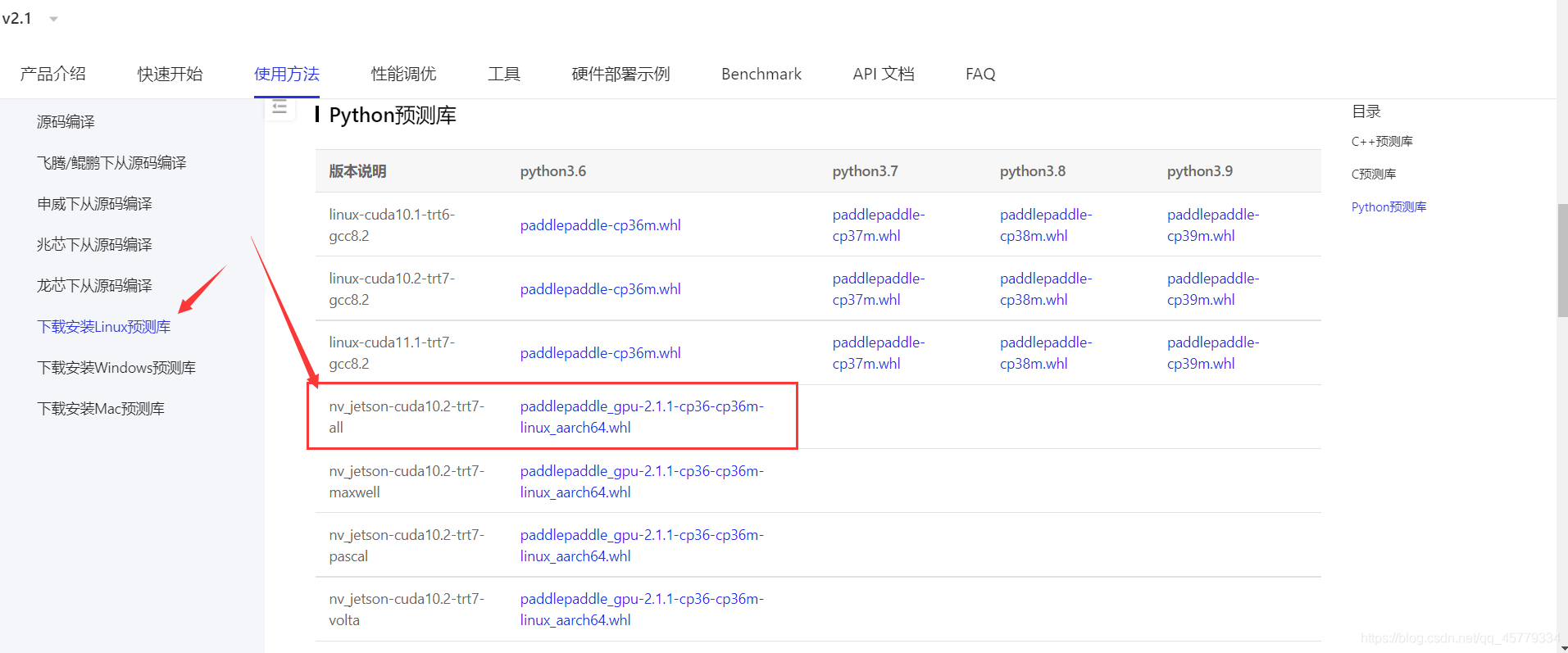
Task: Click the 目录 heading in the right panel
Action: 1366,111
